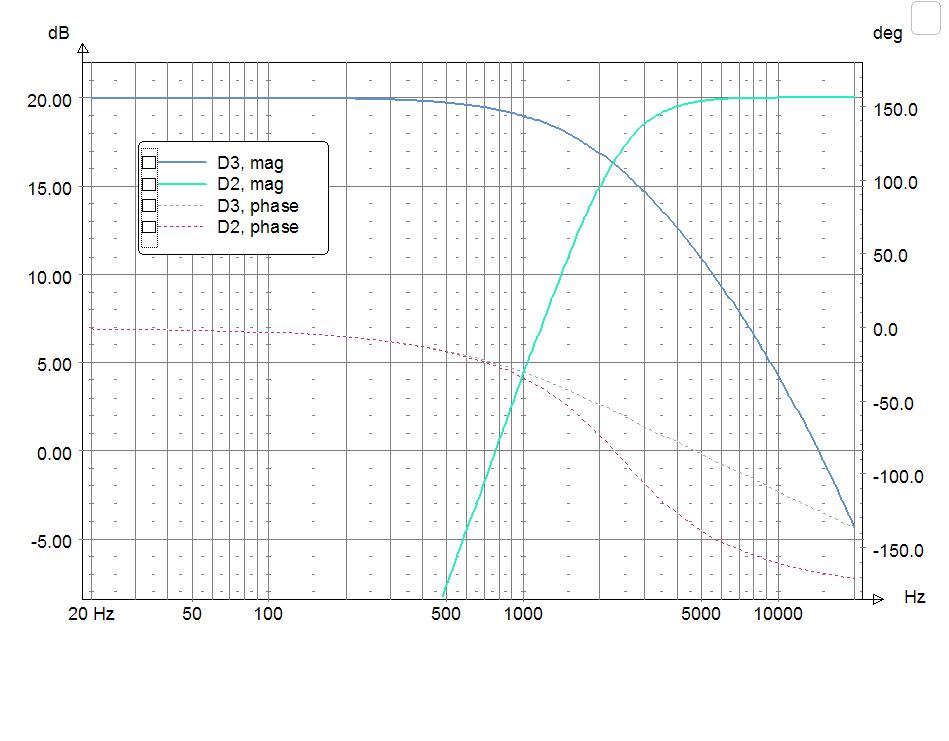
Task: Click the -50.0 degree axis value
Action: tap(893, 404)
